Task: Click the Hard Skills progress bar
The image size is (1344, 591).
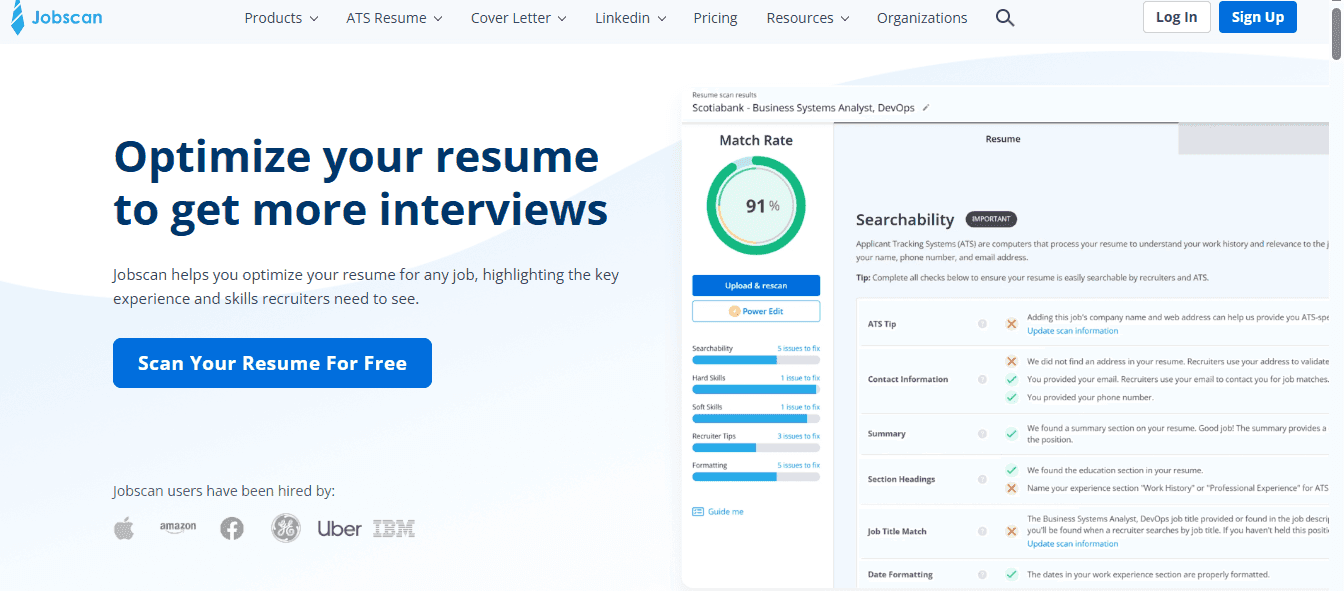Action: coord(756,389)
